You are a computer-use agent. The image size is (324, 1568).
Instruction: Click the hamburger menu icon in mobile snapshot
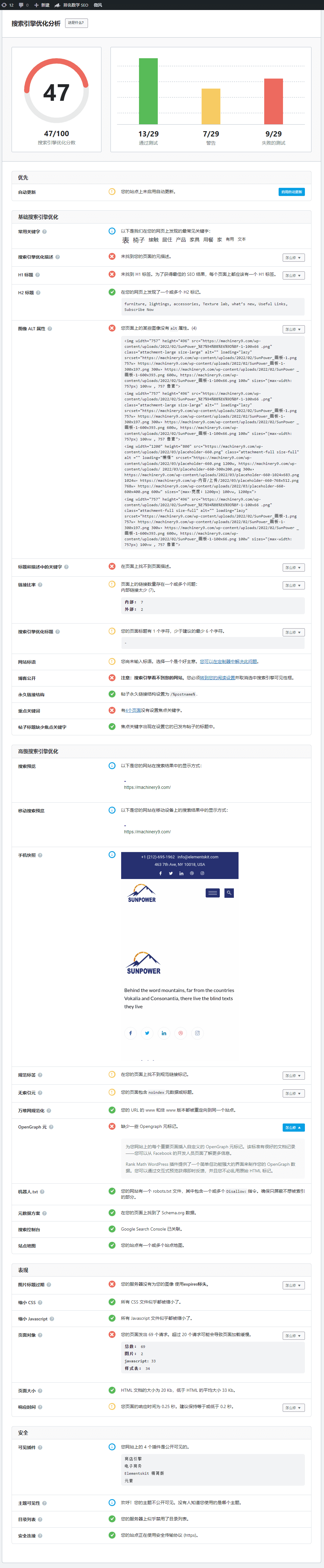pos(213,893)
